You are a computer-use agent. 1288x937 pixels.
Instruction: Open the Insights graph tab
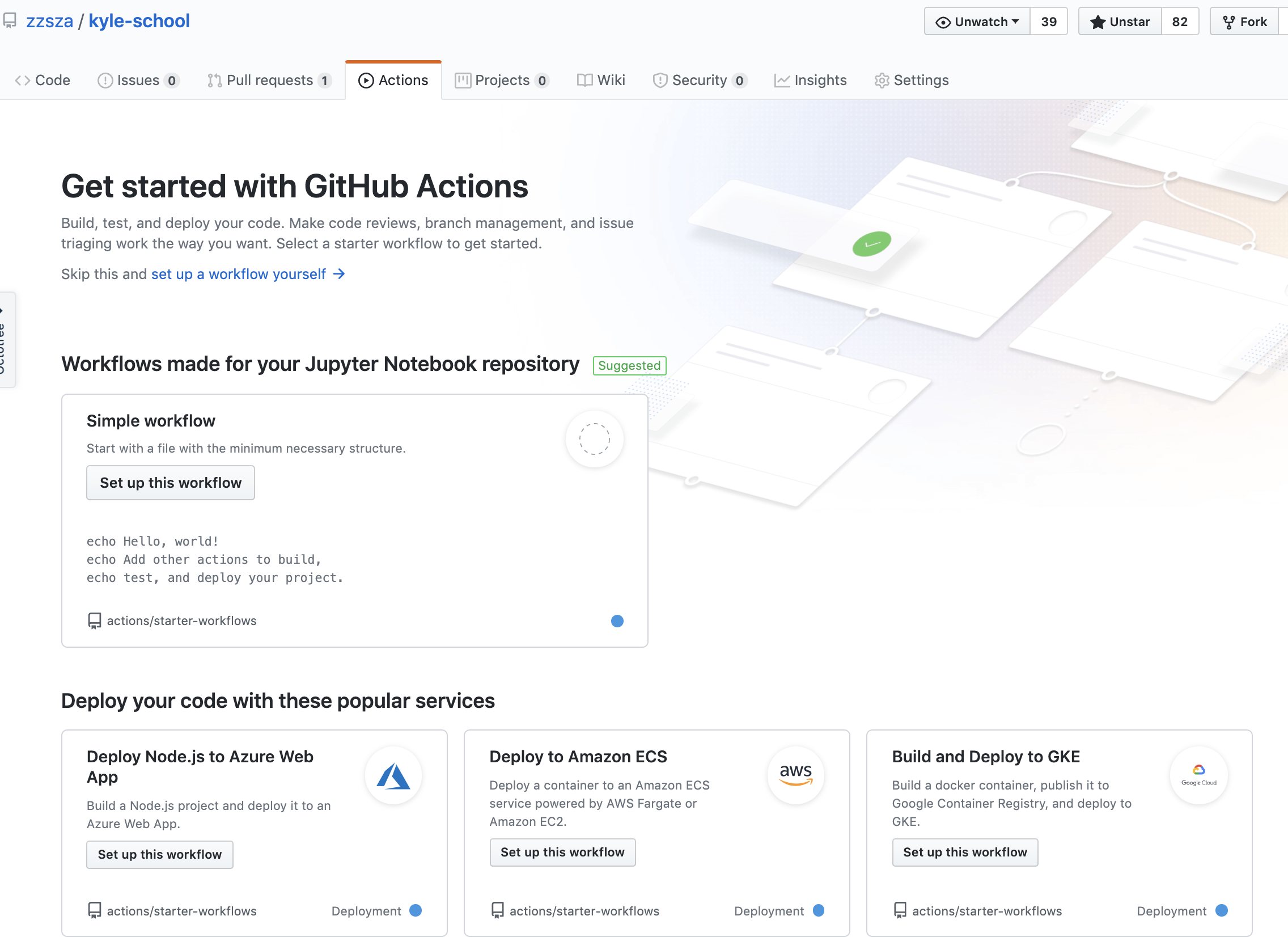[x=810, y=80]
